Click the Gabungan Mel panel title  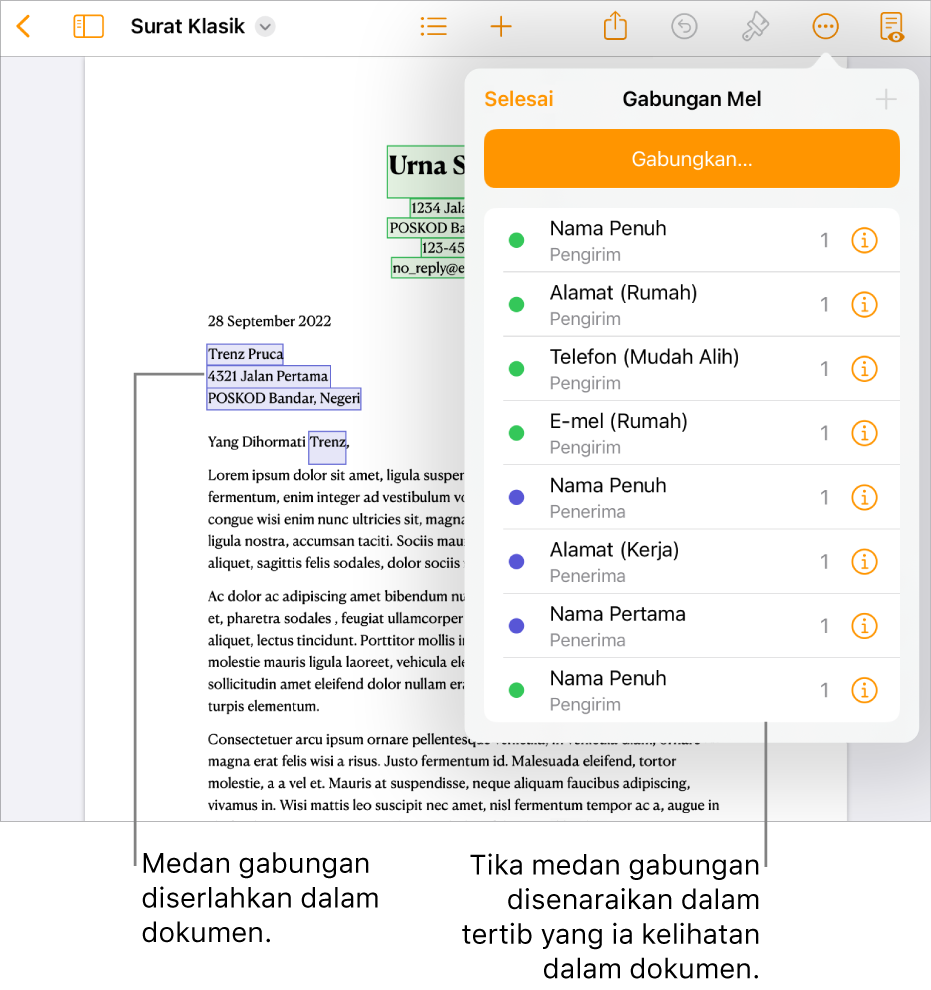tap(692, 99)
